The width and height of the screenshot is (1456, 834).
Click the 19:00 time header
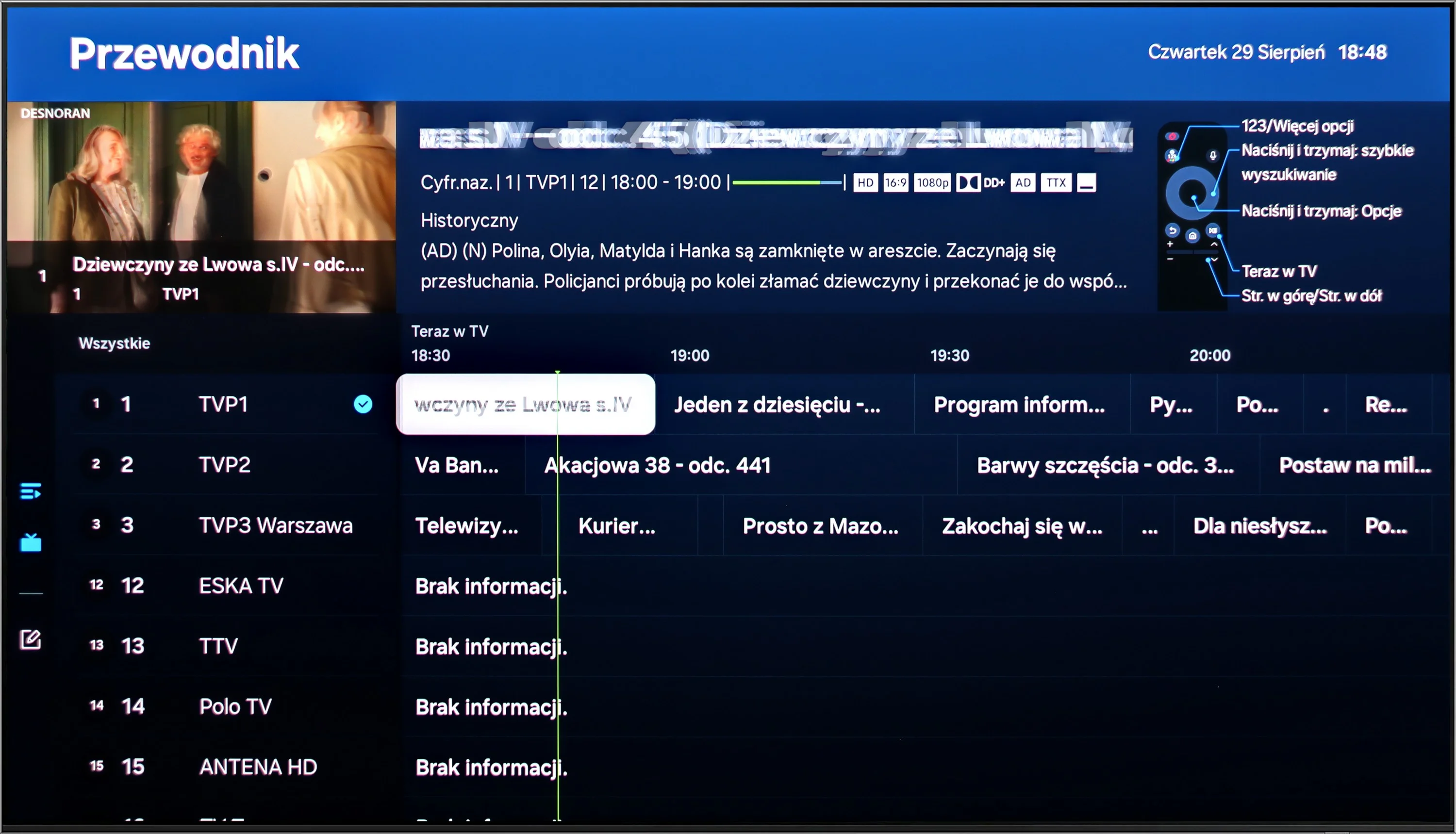[690, 356]
